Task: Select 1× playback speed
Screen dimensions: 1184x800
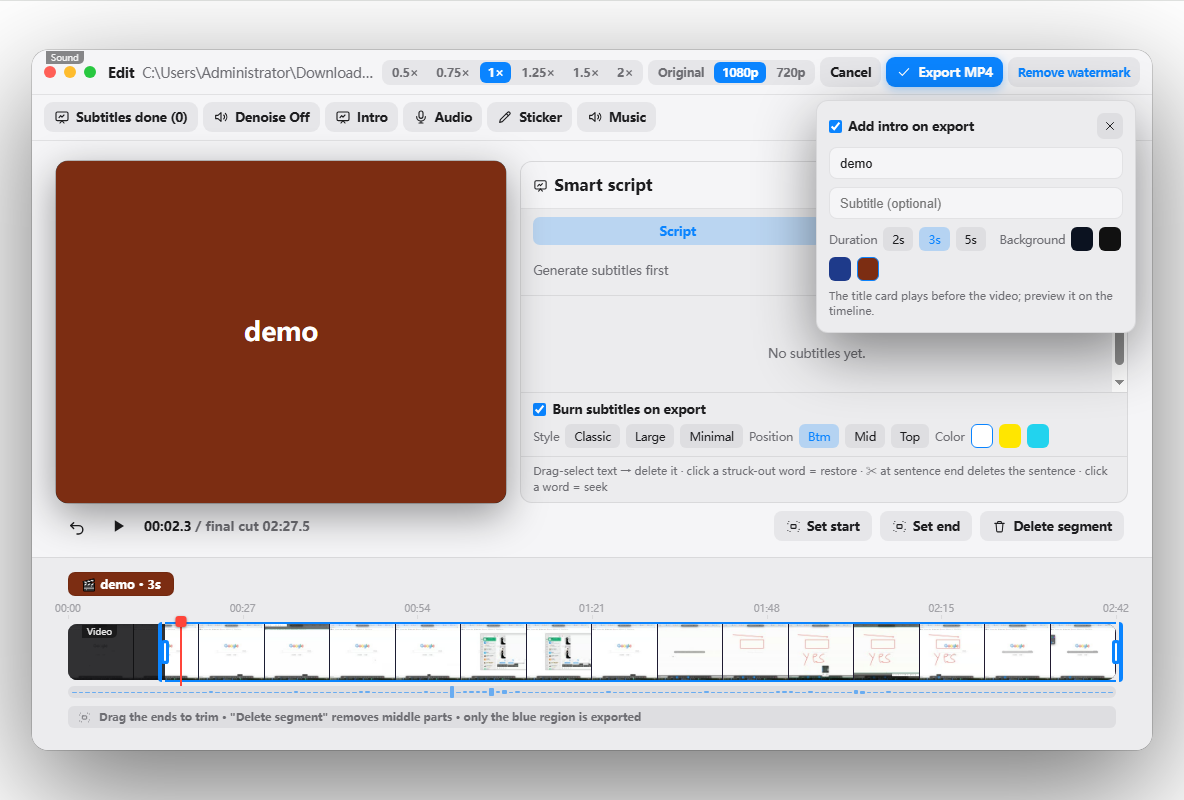Action: click(x=495, y=73)
